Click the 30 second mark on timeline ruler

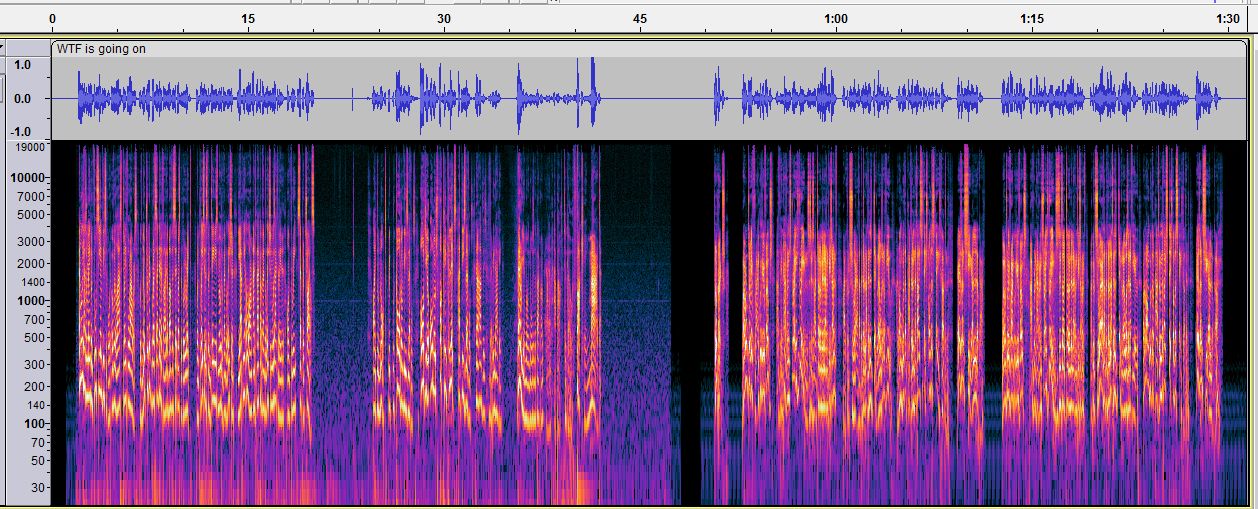point(444,19)
